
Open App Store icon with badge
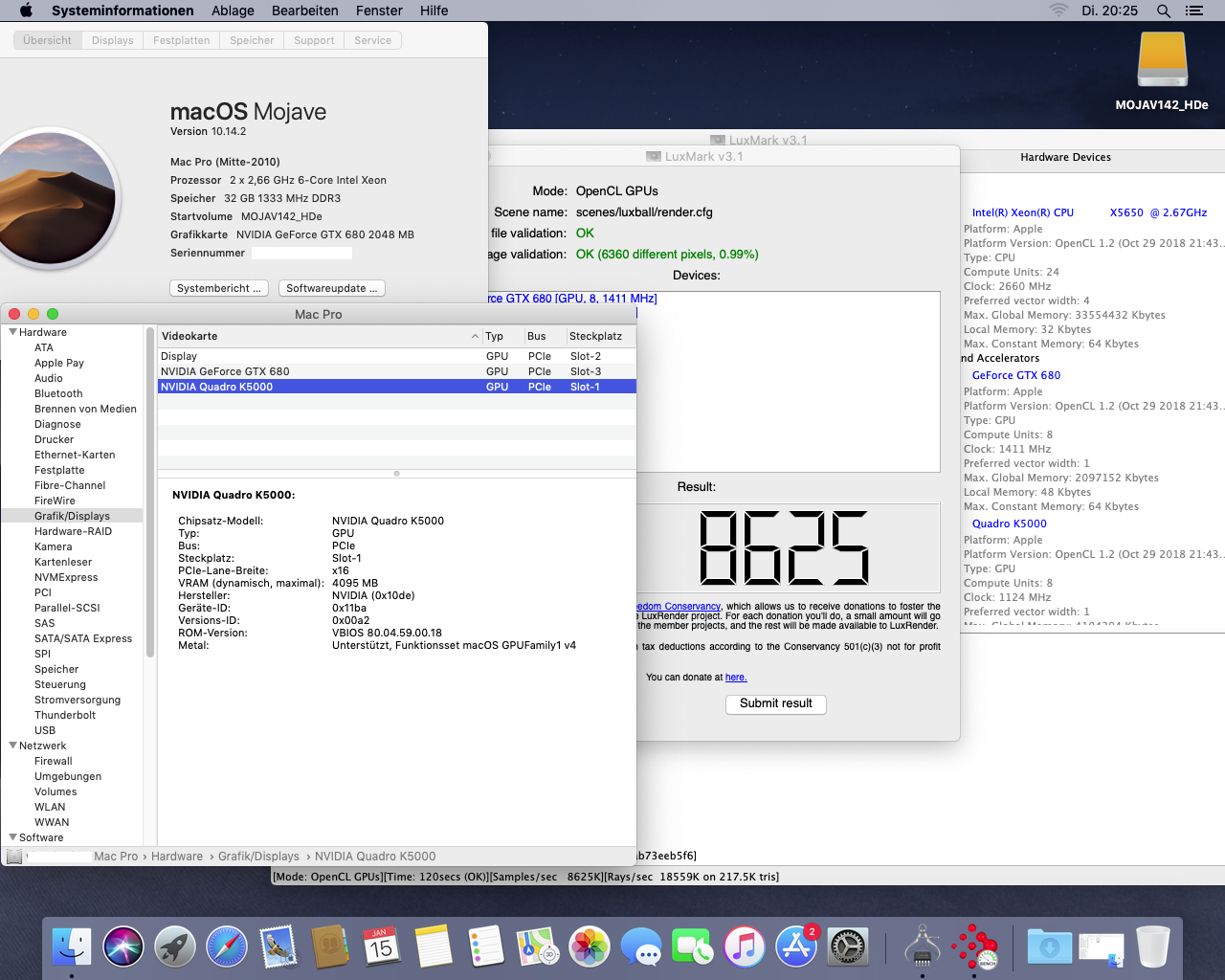click(796, 947)
